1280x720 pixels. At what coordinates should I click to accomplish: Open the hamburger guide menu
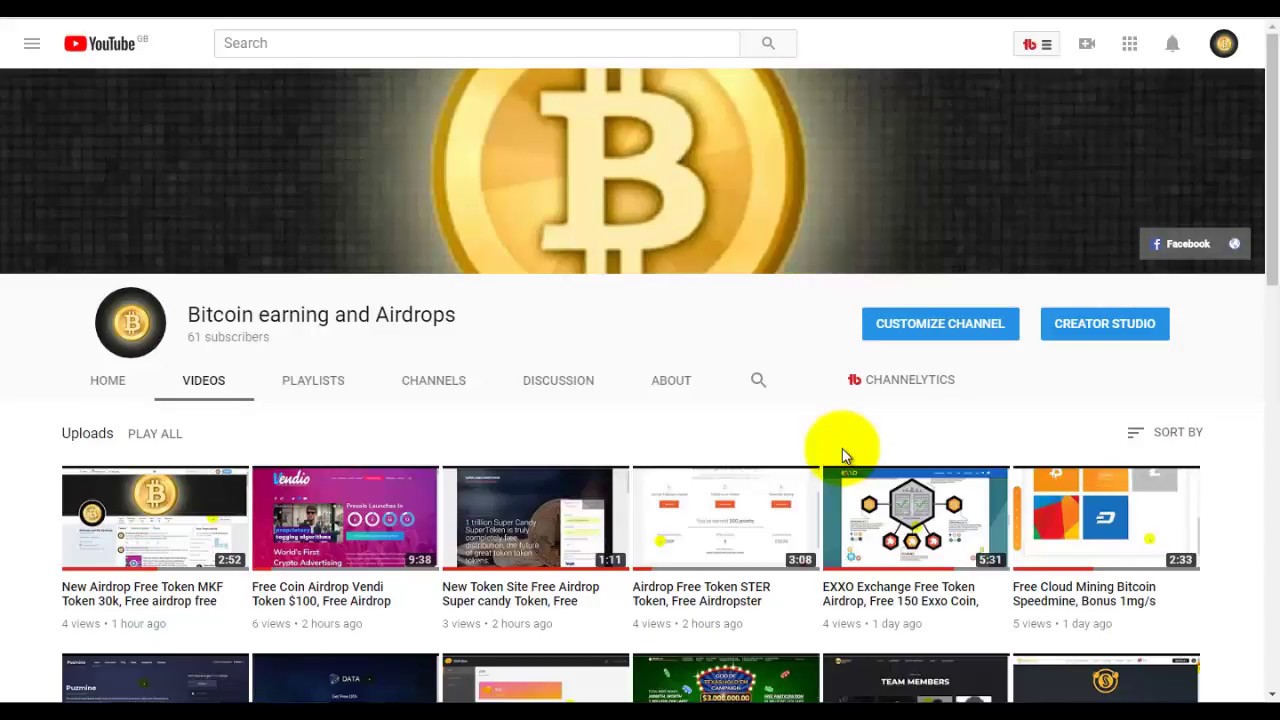[32, 43]
